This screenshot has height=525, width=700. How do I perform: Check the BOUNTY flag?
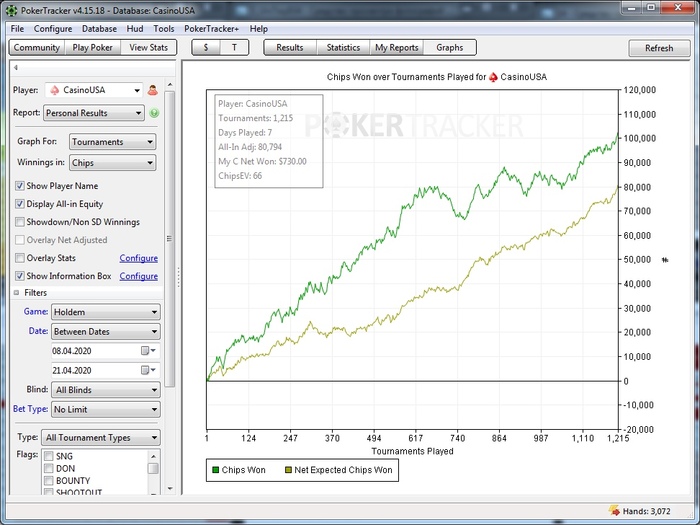pyautogui.click(x=49, y=481)
